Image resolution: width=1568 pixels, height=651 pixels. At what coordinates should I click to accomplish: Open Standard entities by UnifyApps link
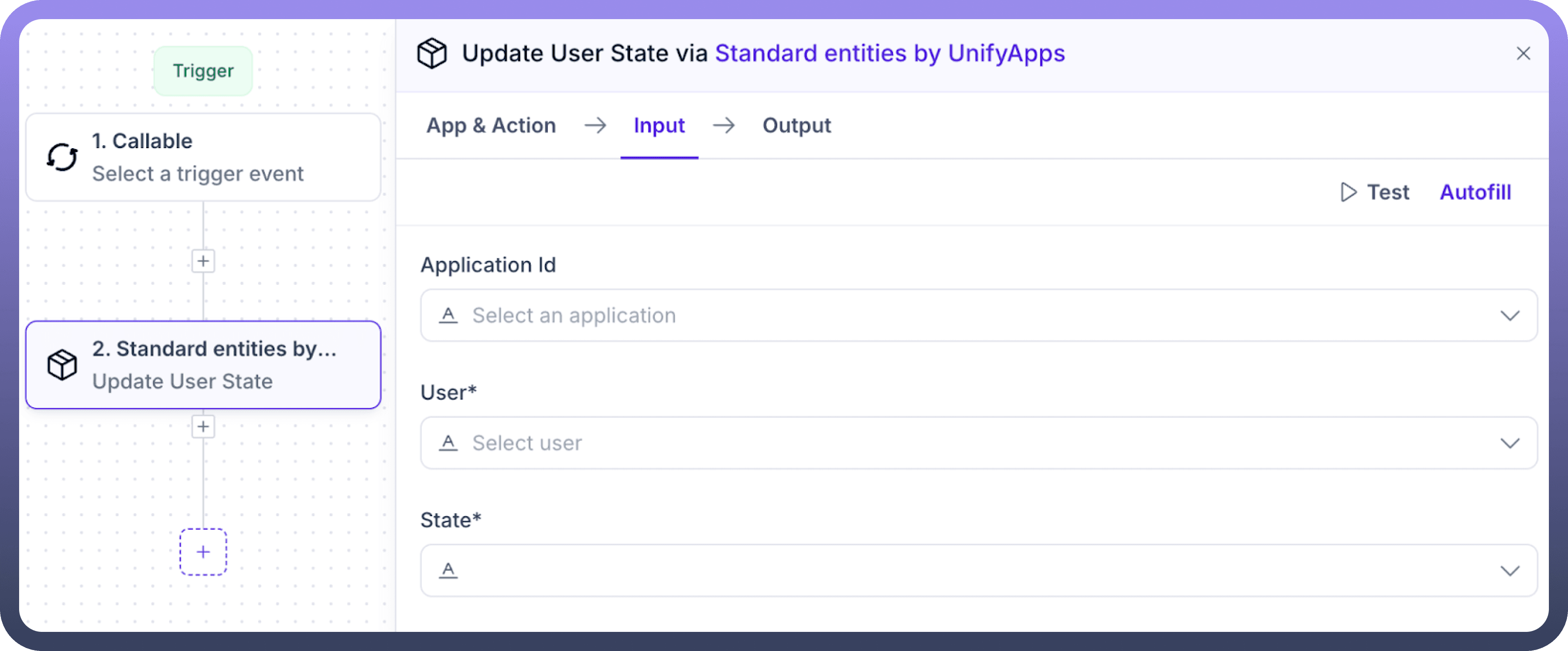pyautogui.click(x=889, y=54)
